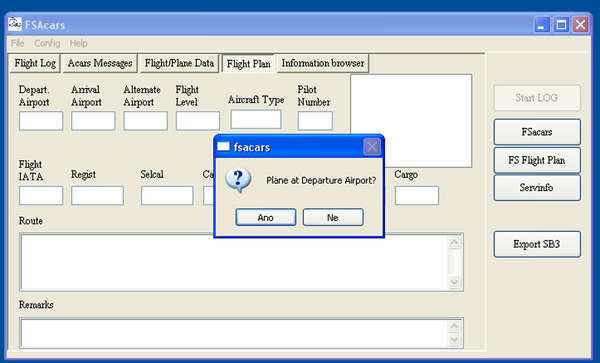Close the FSAcars main window
This screenshot has width=600, height=363.
pos(580,25)
